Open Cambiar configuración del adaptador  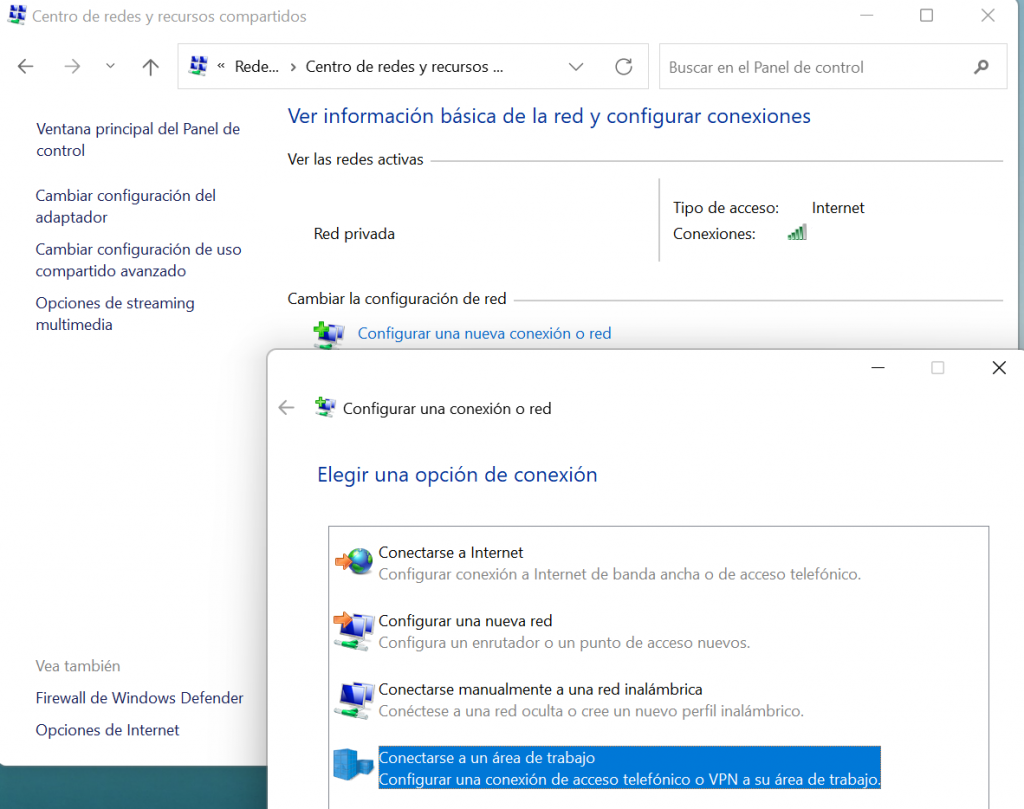click(x=125, y=206)
